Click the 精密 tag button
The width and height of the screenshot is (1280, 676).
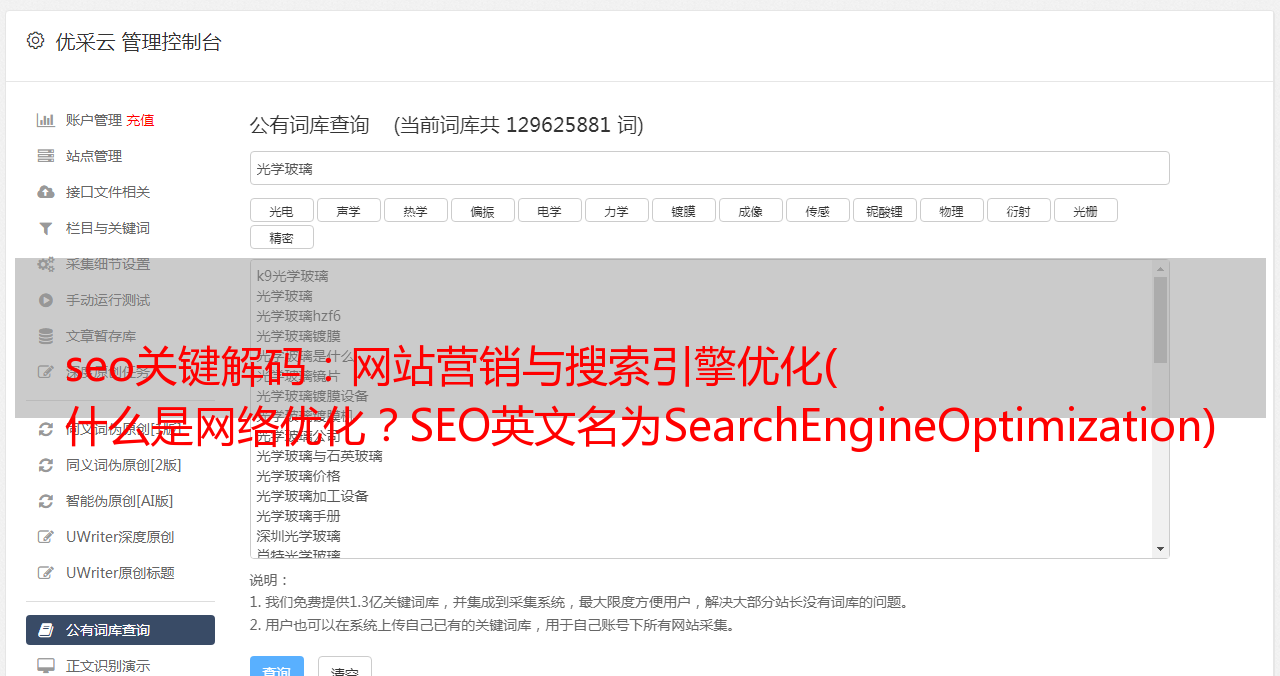coord(282,237)
